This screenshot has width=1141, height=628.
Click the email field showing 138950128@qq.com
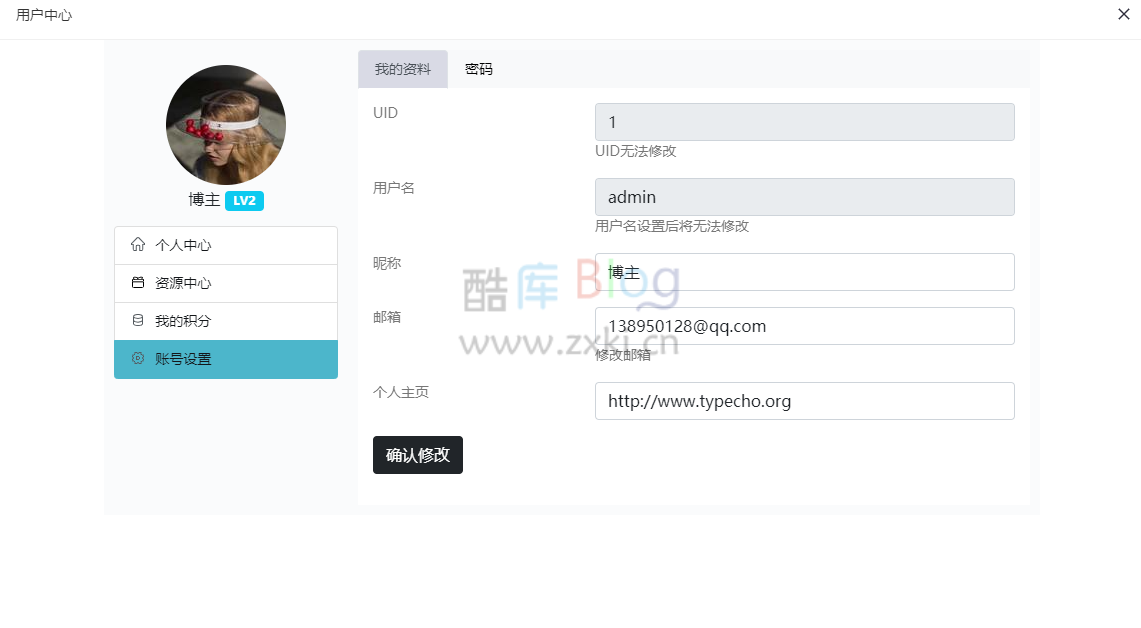805,326
